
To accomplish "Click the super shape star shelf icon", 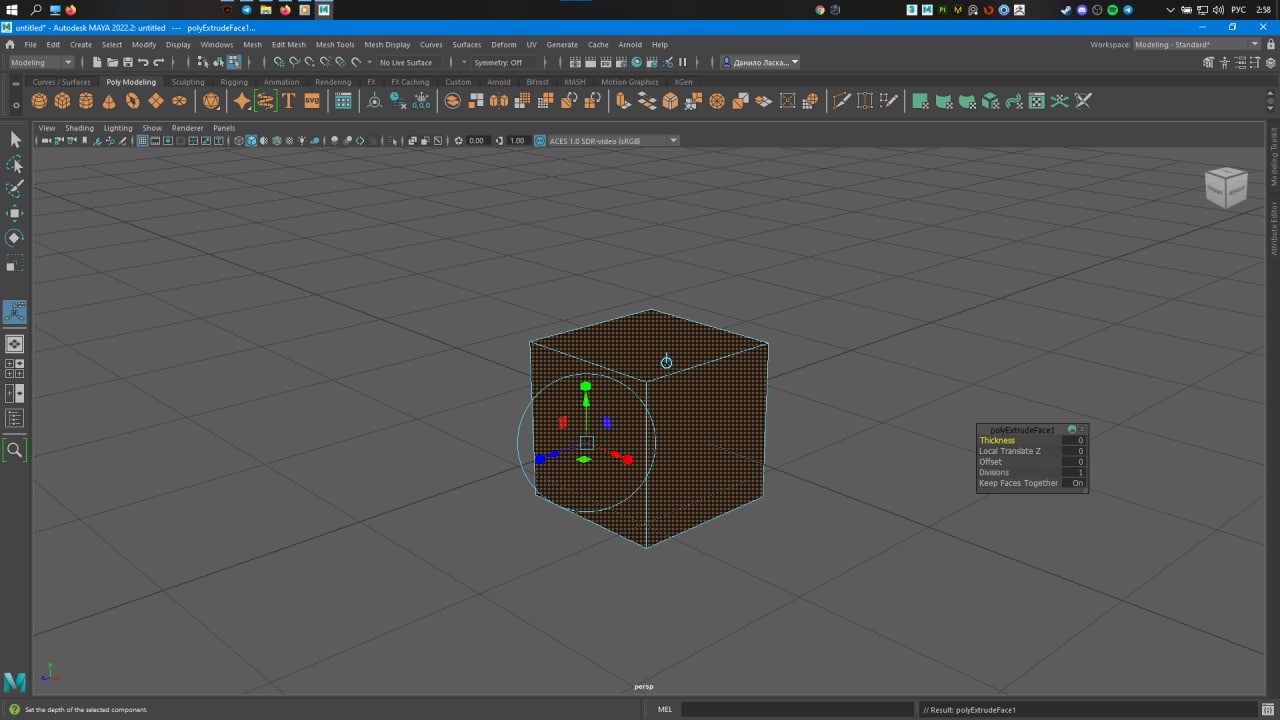I will click(x=242, y=101).
